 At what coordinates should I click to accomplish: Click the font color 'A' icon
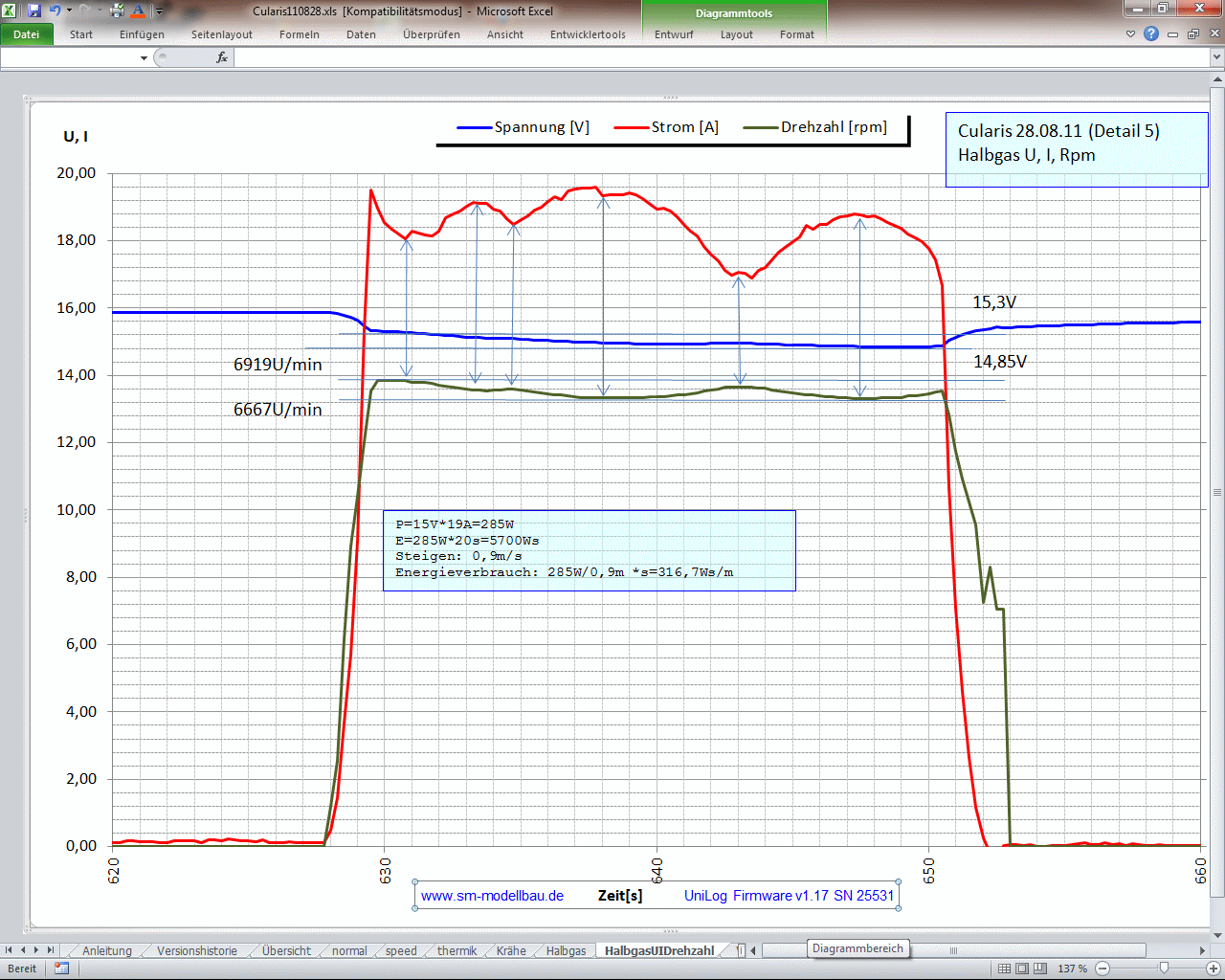138,11
